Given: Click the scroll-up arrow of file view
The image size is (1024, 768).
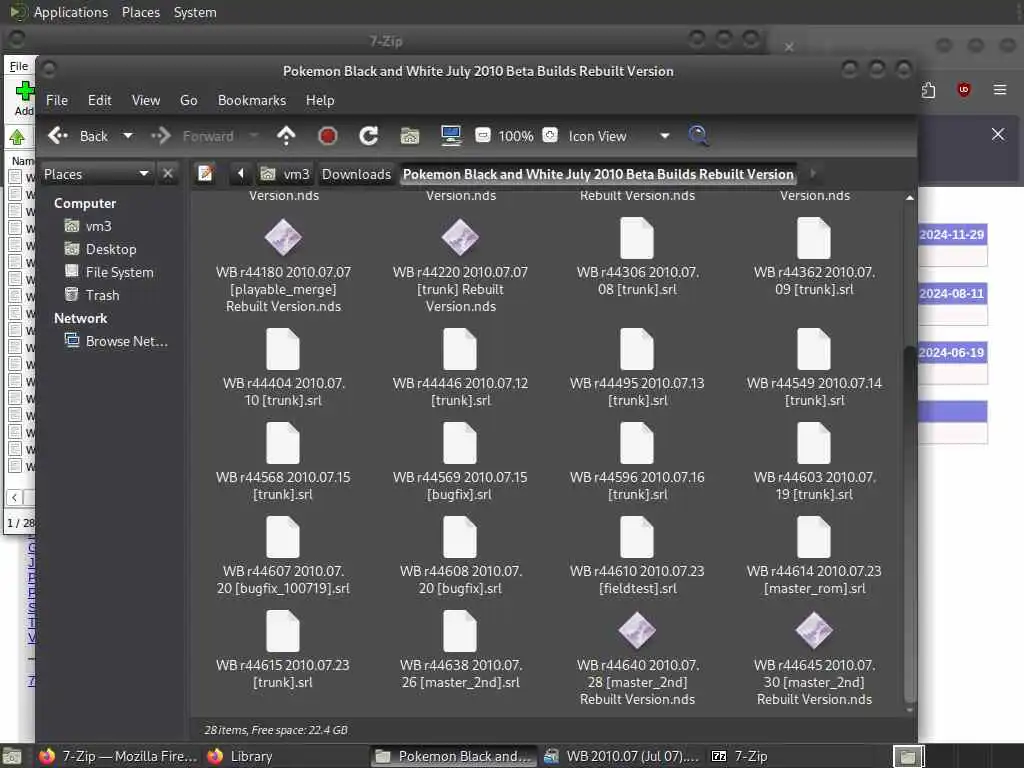Looking at the screenshot, I should coord(909,197).
